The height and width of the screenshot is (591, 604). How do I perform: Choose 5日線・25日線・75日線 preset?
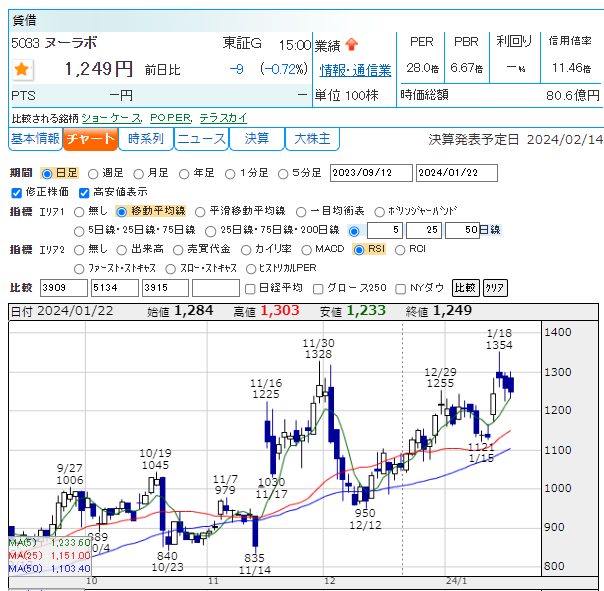click(79, 231)
